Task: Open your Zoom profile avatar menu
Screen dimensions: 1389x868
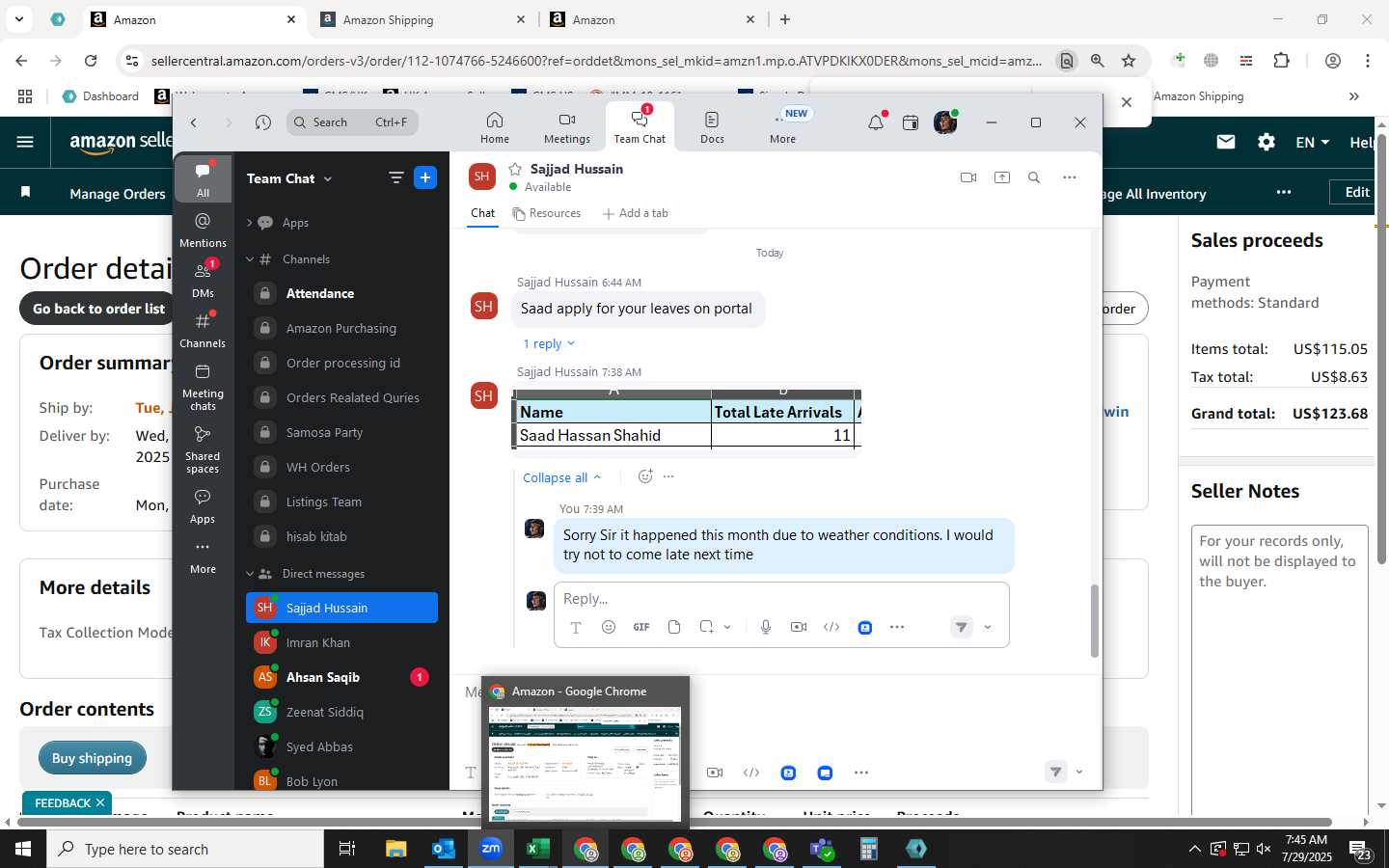Action: coord(945,122)
